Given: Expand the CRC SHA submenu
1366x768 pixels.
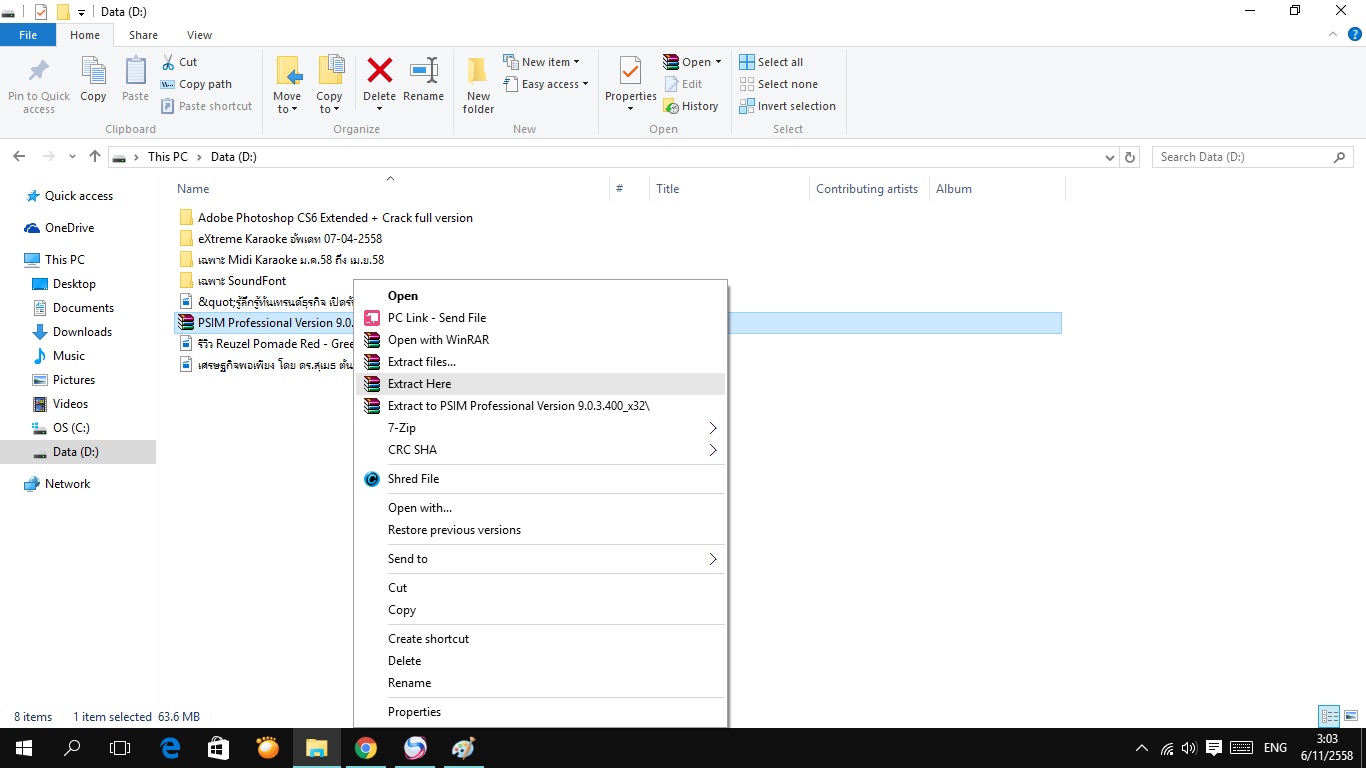Looking at the screenshot, I should point(540,450).
